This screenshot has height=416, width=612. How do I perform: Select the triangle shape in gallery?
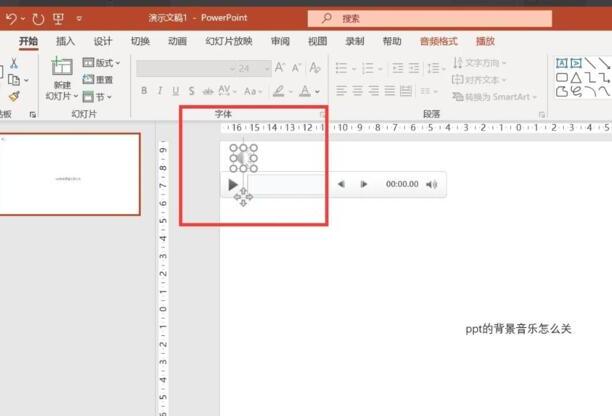(x=576, y=78)
